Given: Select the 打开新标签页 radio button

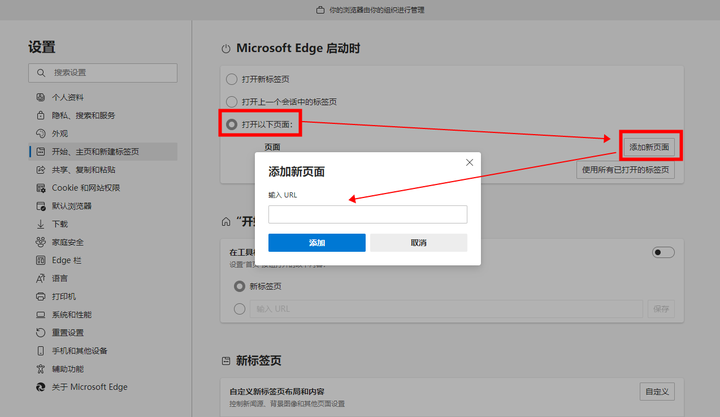Looking at the screenshot, I should pyautogui.click(x=232, y=79).
